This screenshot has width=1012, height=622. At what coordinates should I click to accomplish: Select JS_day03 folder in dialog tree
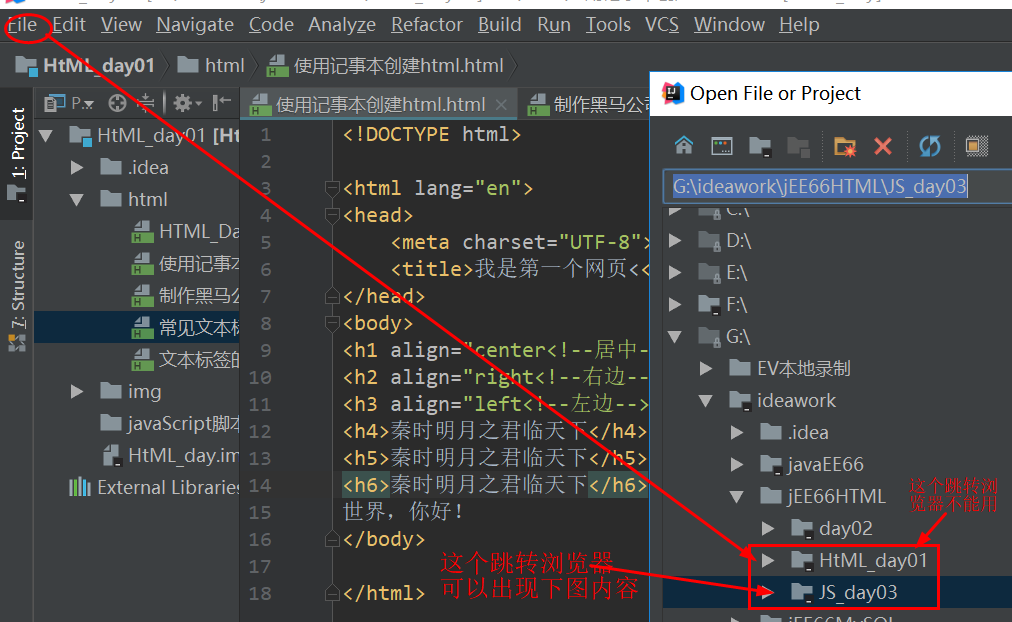pos(844,592)
